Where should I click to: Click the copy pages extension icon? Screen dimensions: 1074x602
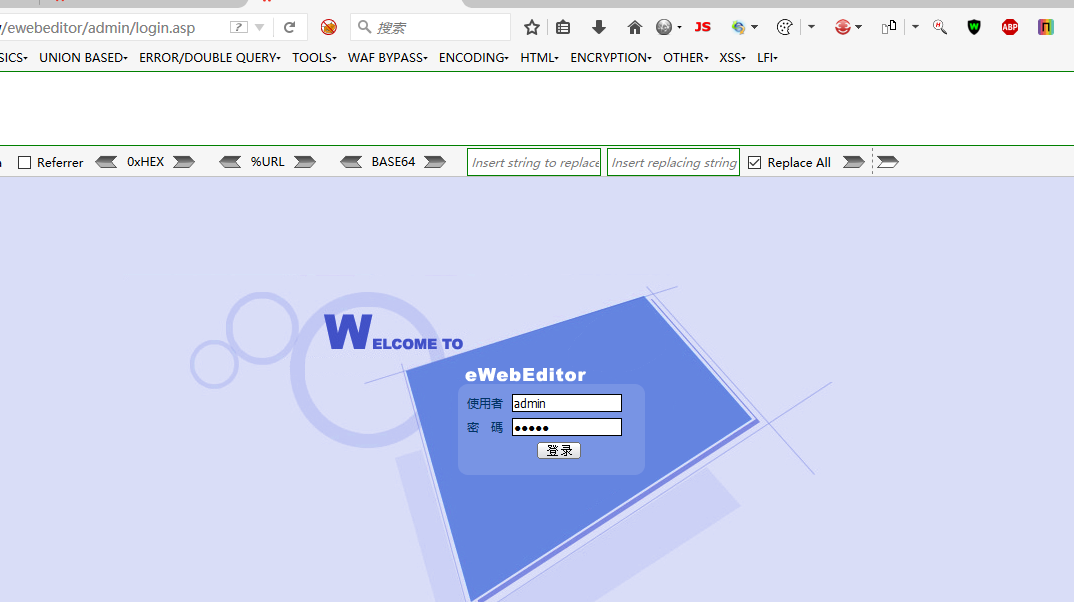pyautogui.click(x=889, y=27)
